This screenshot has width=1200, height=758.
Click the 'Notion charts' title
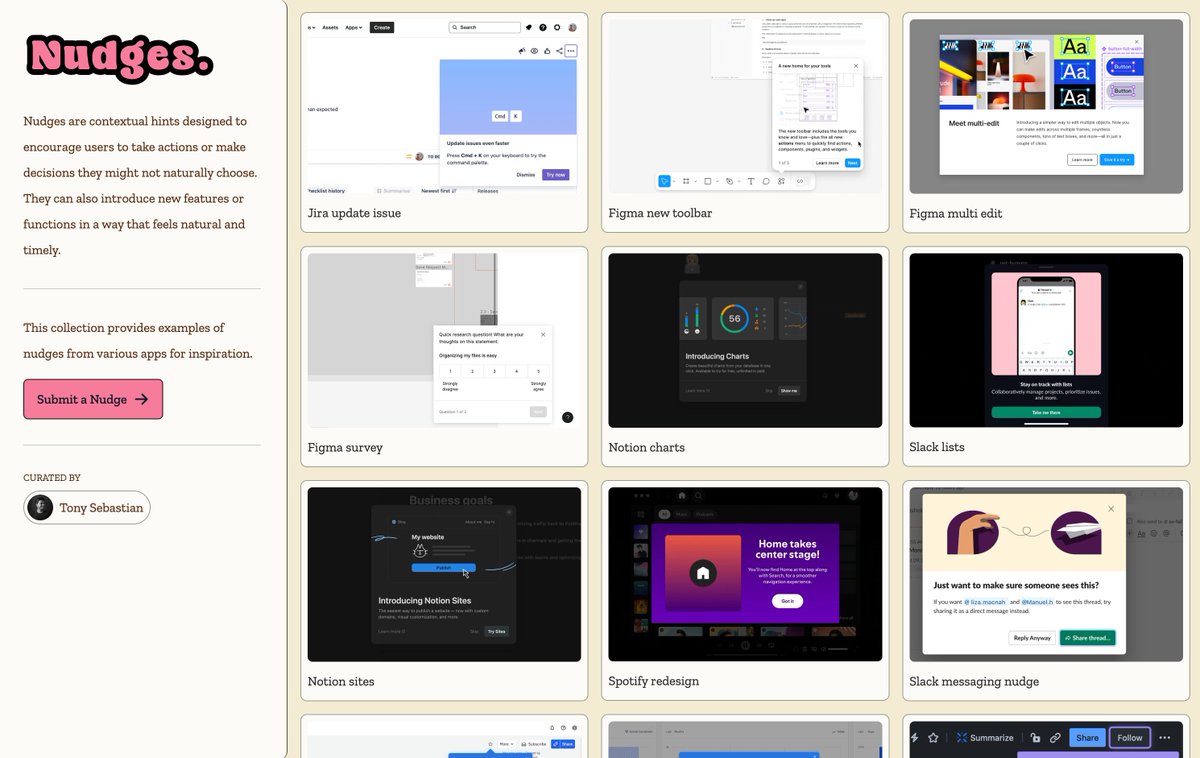point(647,447)
